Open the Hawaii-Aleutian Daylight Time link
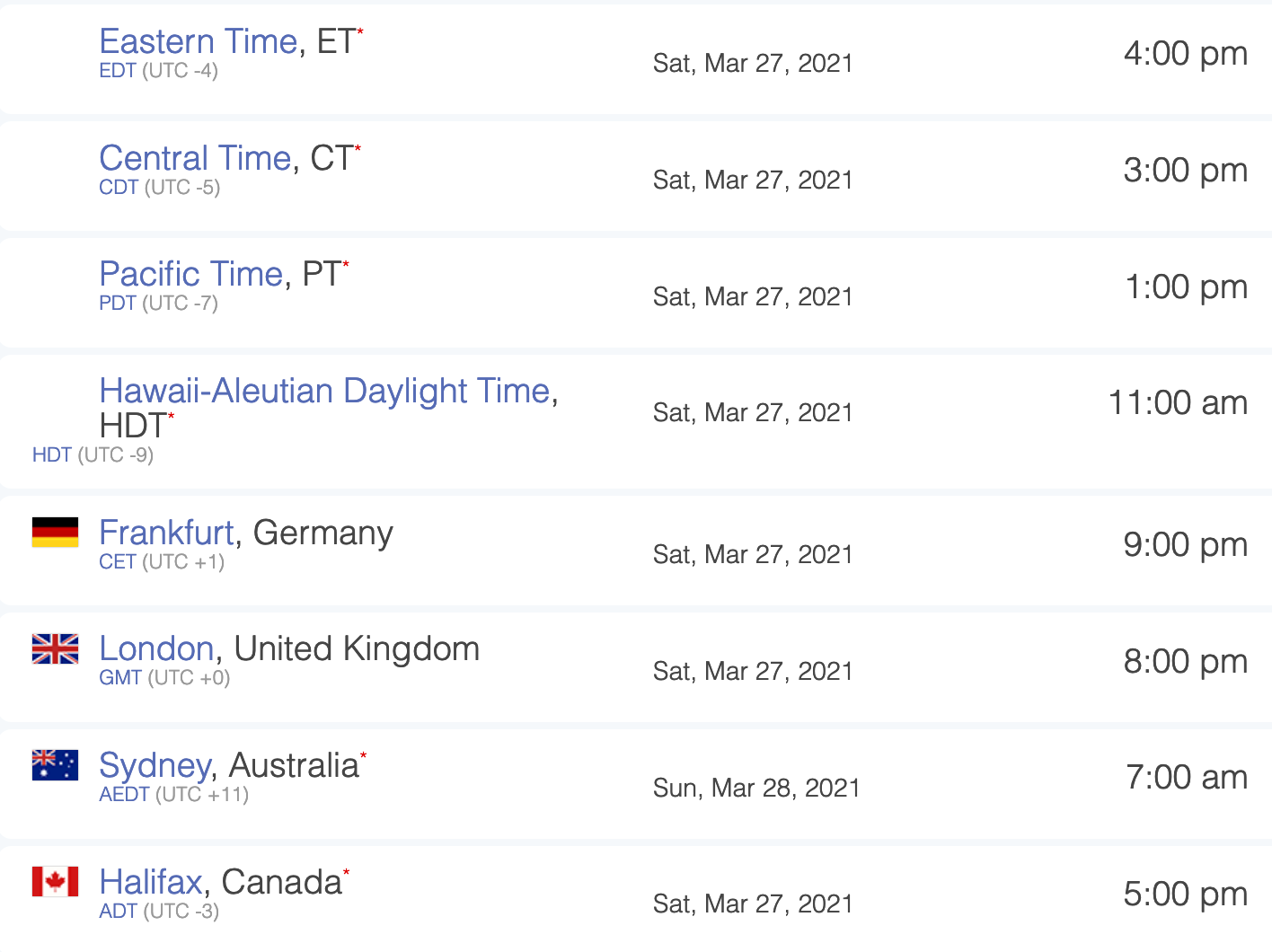The image size is (1272, 952). pyautogui.click(x=324, y=391)
